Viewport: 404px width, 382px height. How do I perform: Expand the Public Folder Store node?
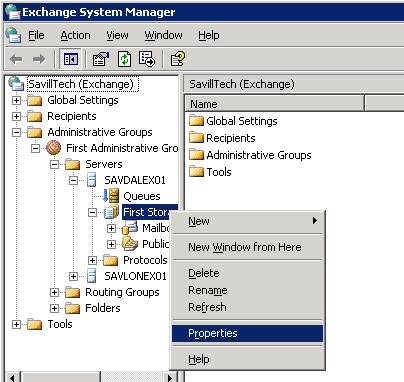point(111,244)
